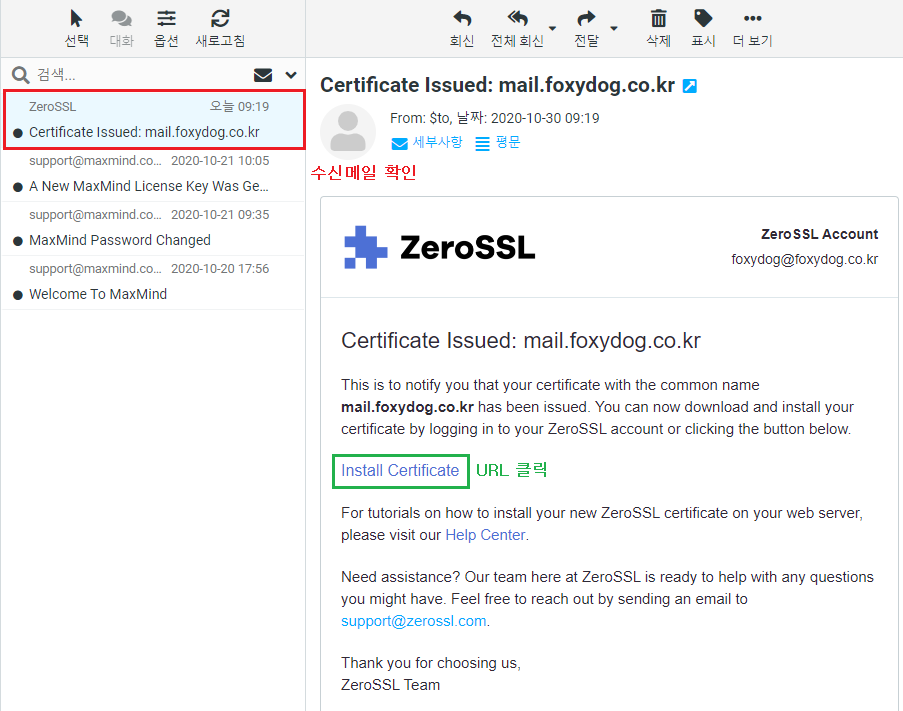Image resolution: width=903 pixels, height=711 pixels.
Task: Open the 표시 (Mark) tag icon
Action: coord(703,19)
